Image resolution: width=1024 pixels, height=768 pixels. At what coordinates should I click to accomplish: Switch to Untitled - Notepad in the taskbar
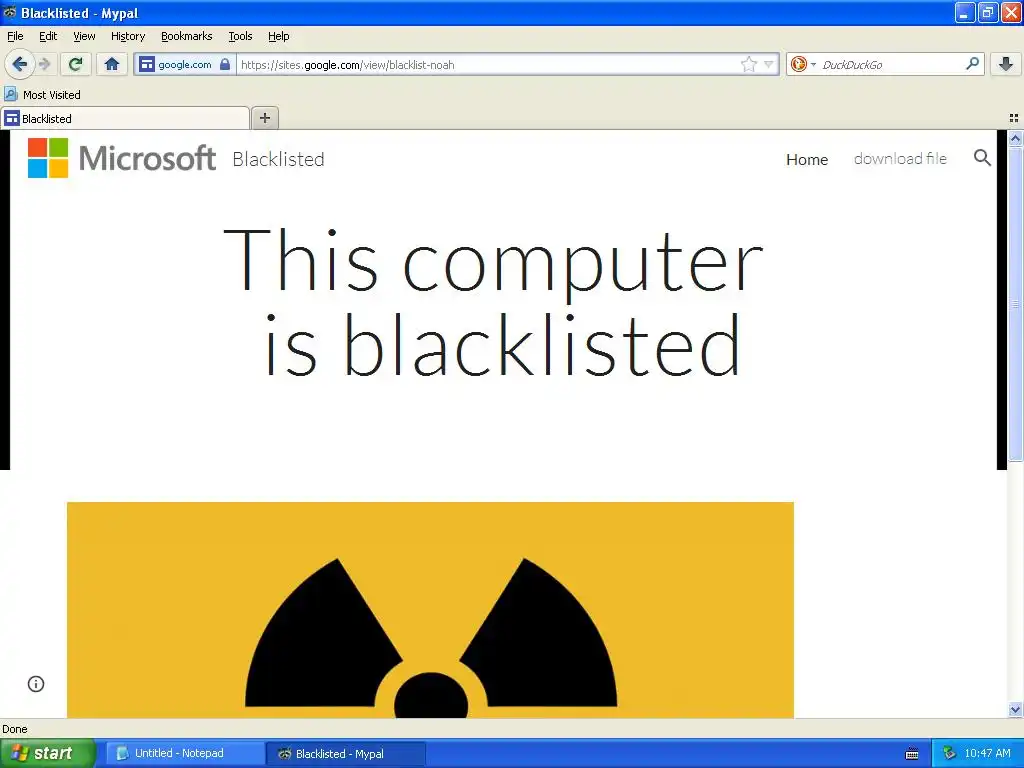[185, 753]
